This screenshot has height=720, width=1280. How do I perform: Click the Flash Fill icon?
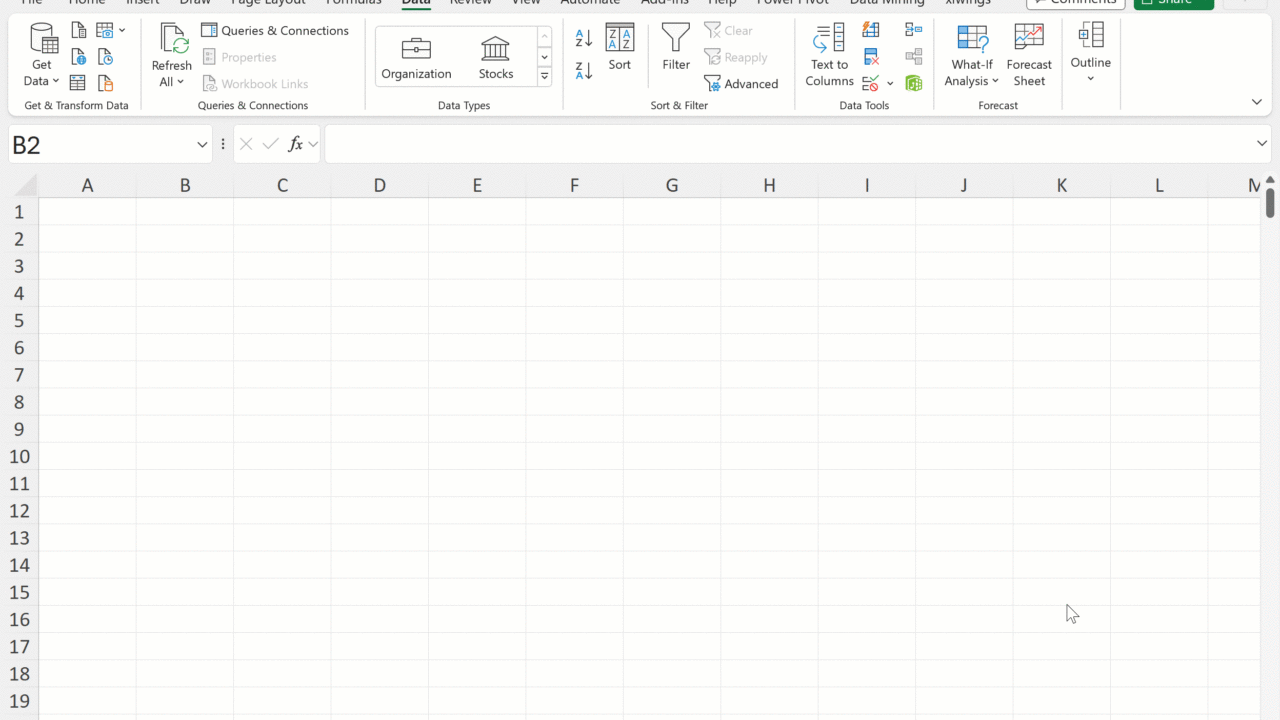[x=871, y=31]
